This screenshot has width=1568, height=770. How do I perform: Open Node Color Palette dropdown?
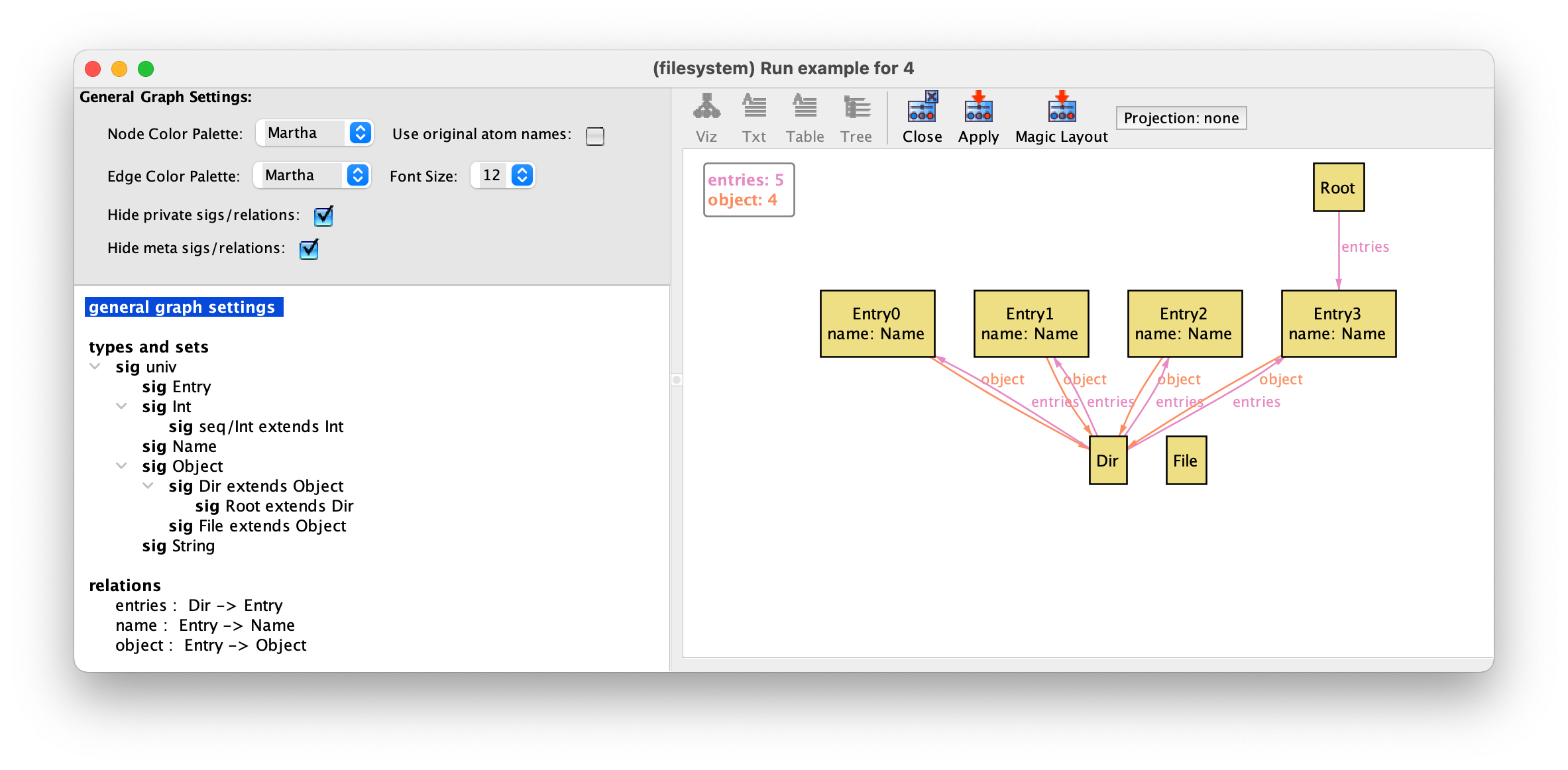click(x=315, y=133)
